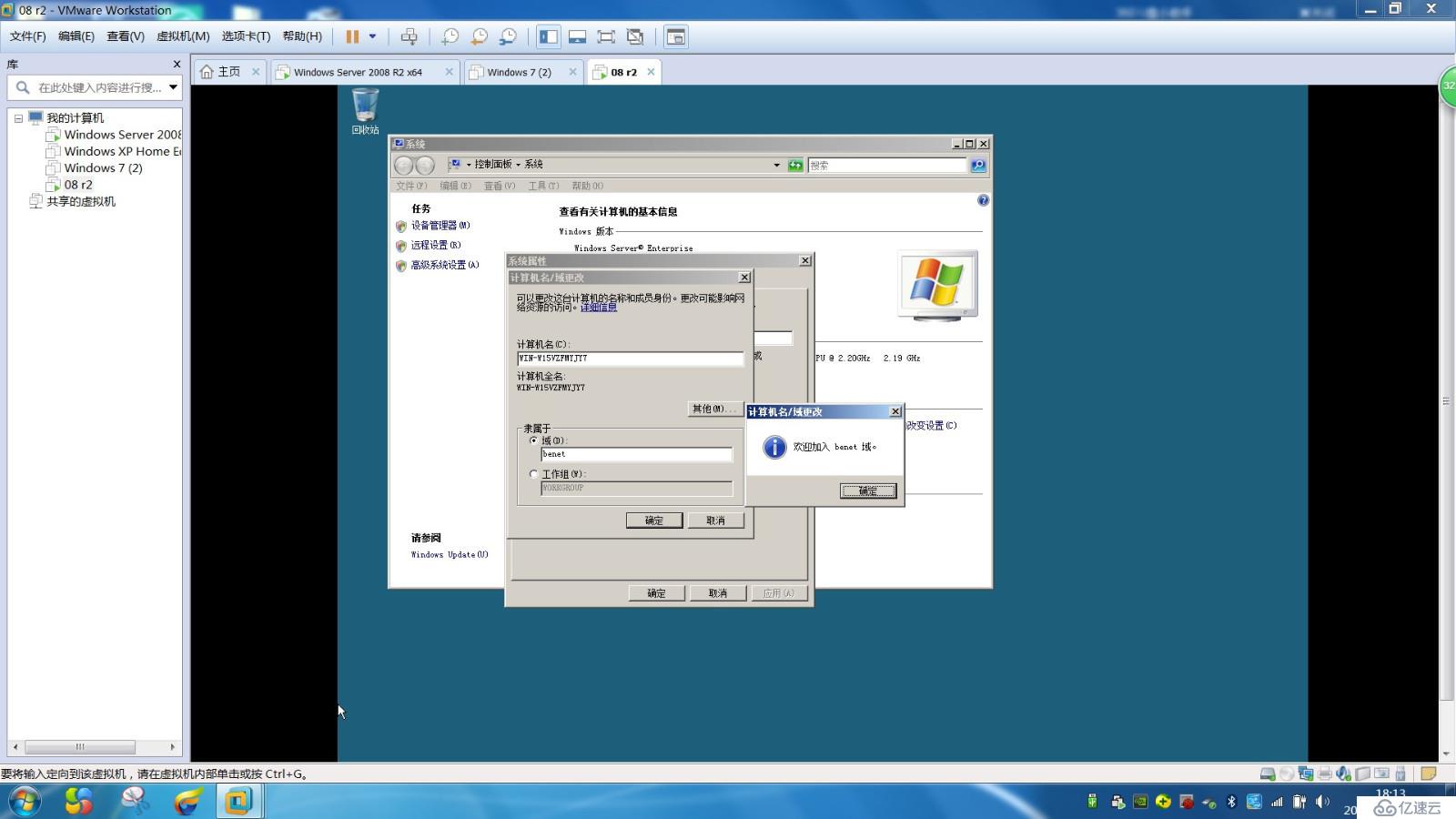Switch to the Windows 7 (2) tab

(x=519, y=72)
